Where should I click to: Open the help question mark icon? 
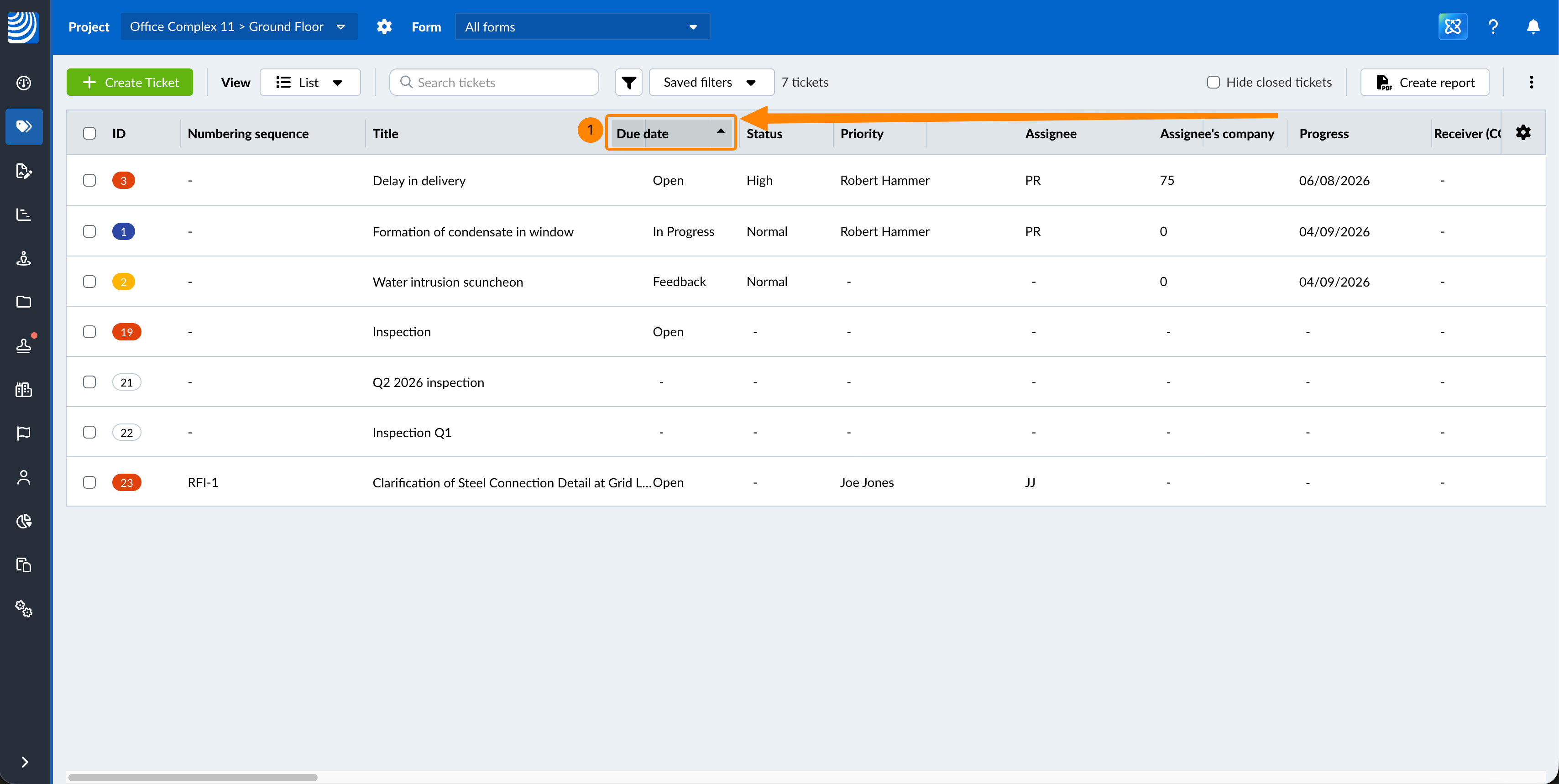tap(1493, 26)
